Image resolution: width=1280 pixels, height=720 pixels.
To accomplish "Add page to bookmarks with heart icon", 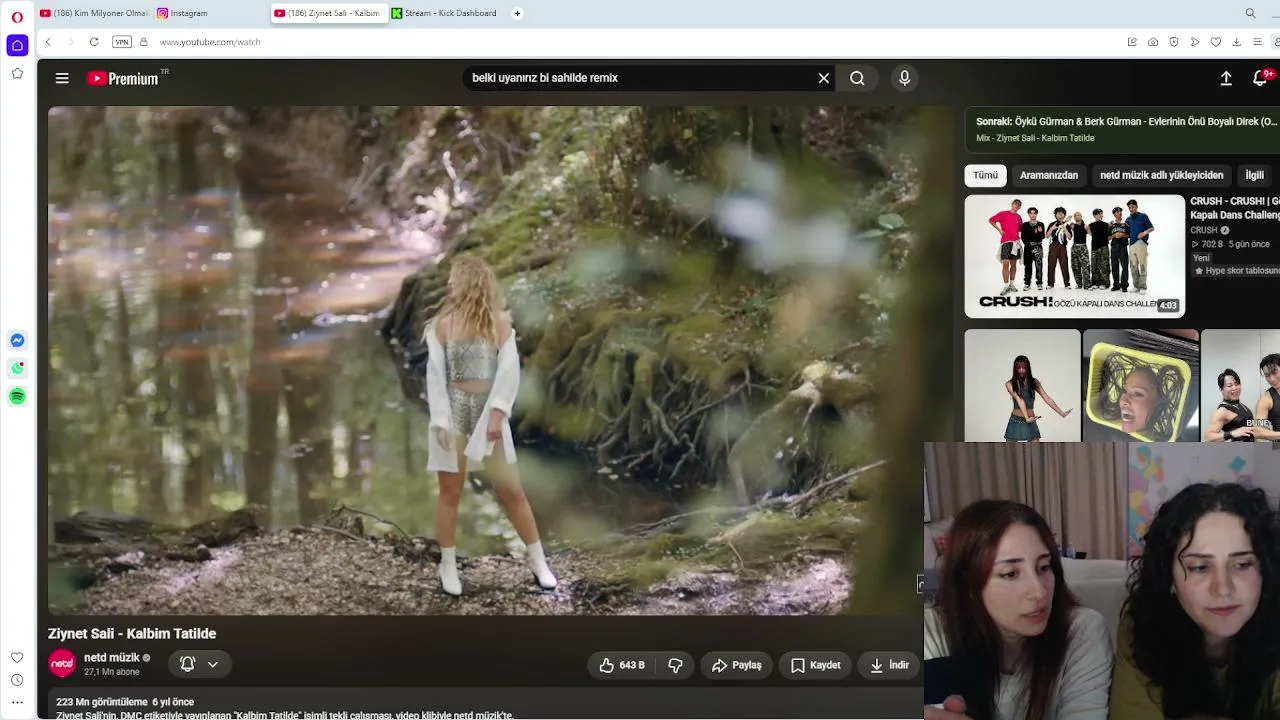I will 1216,42.
